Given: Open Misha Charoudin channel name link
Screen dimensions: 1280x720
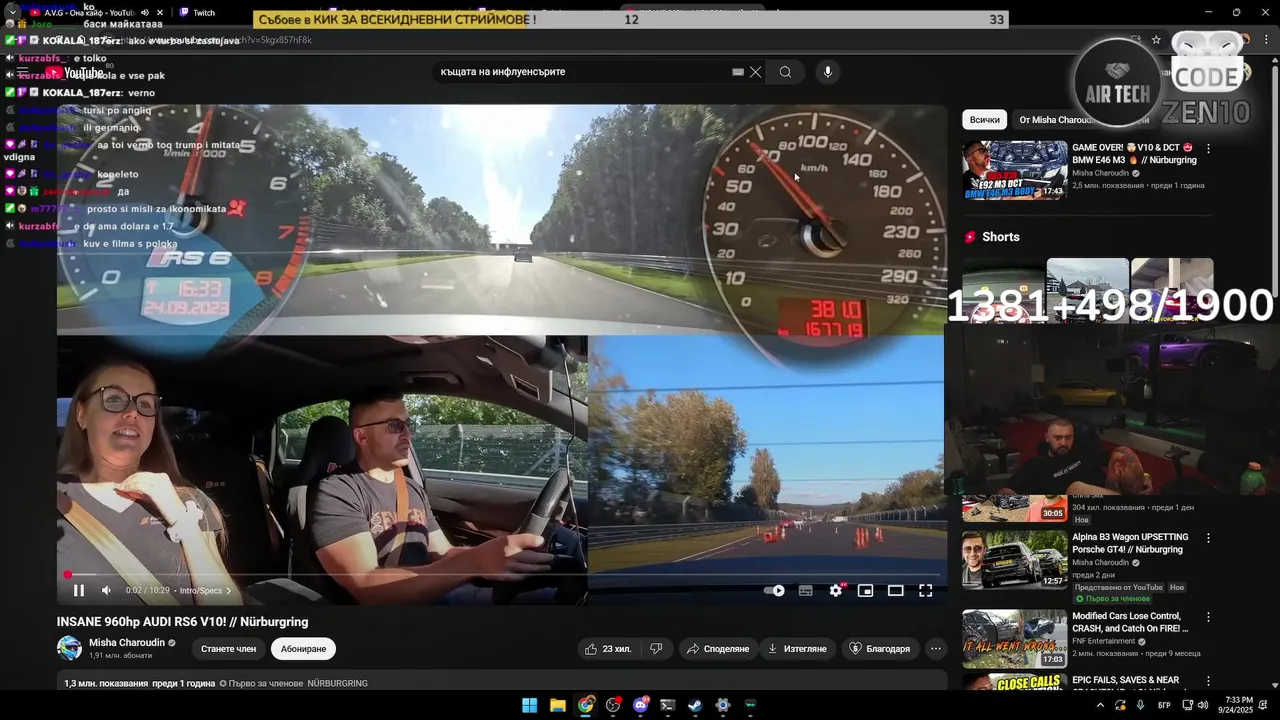Looking at the screenshot, I should click(x=127, y=643).
